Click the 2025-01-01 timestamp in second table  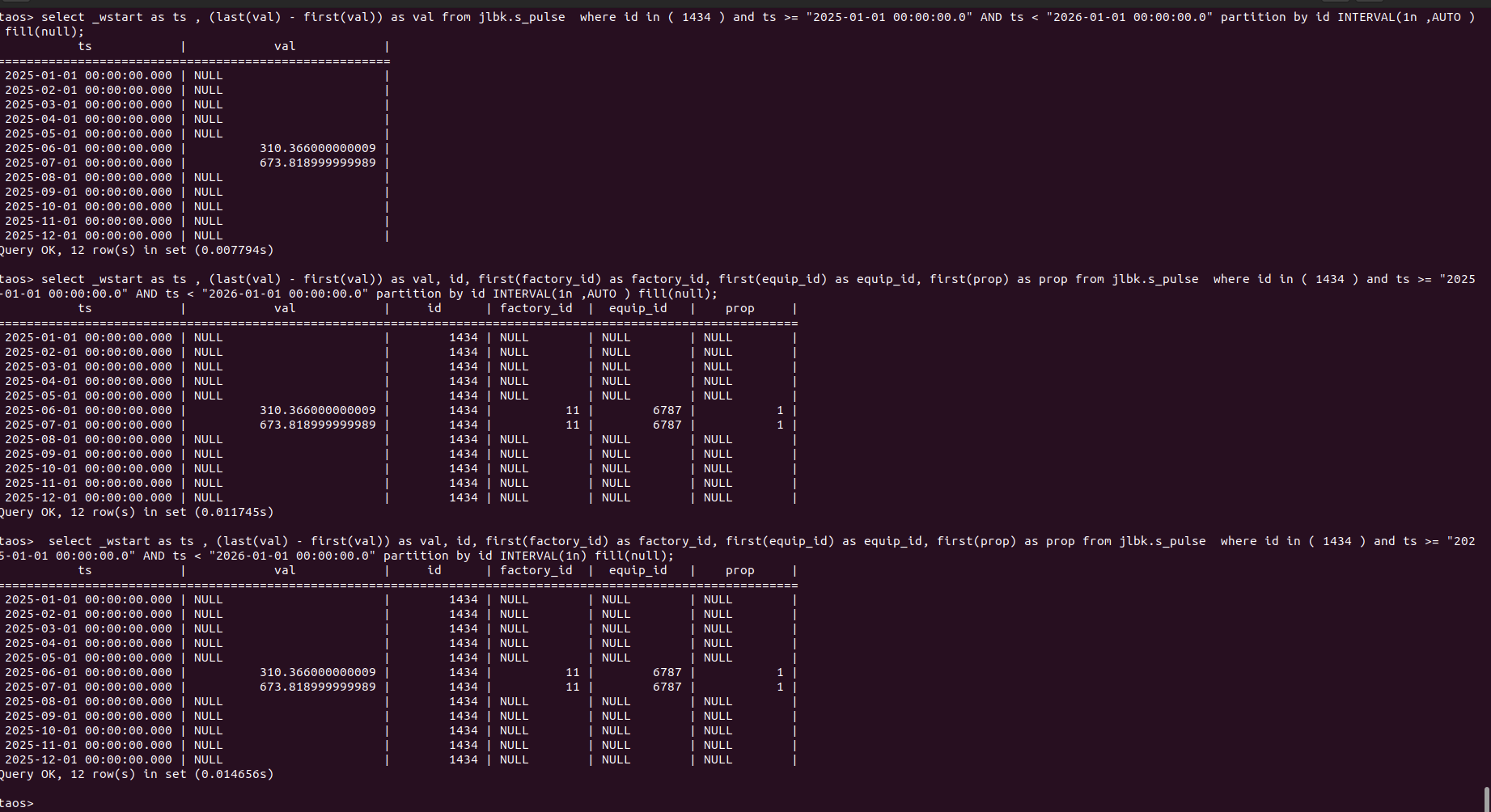point(88,337)
